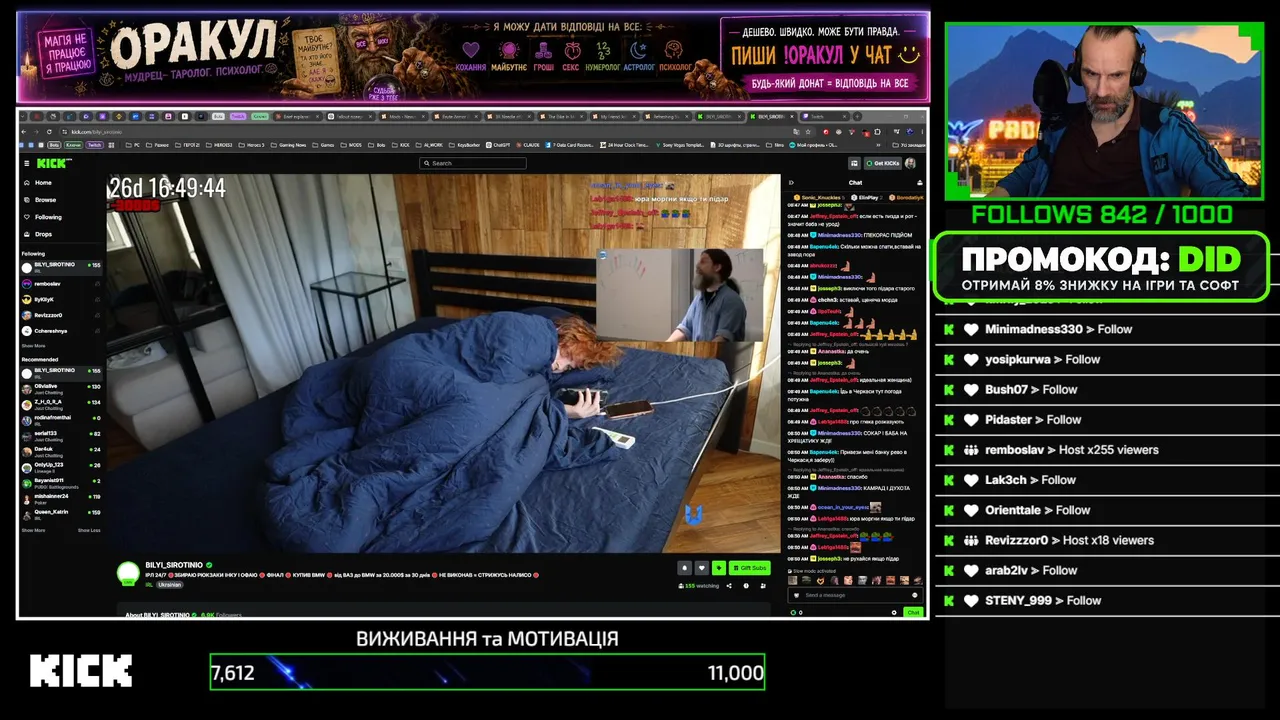Screen dimensions: 1280x720
Task: Click 'STENY_999 > Follow' overlay row
Action: point(1108,601)
